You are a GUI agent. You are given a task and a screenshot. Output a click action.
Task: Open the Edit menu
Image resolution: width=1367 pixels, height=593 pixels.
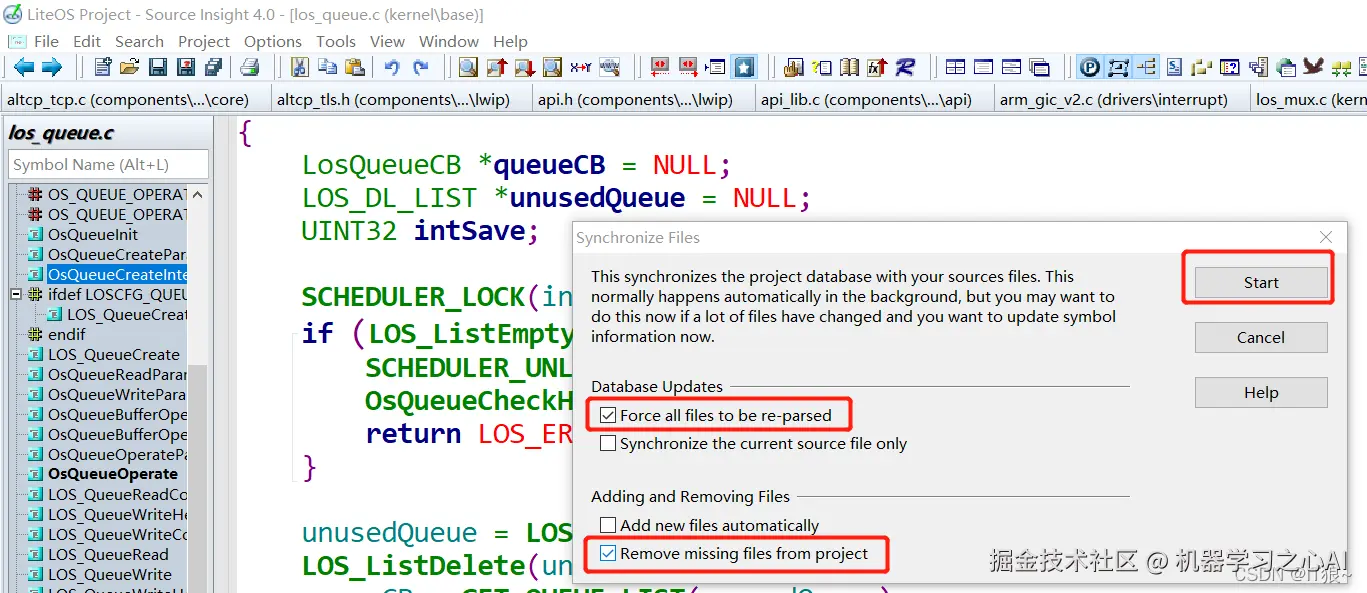[x=87, y=41]
